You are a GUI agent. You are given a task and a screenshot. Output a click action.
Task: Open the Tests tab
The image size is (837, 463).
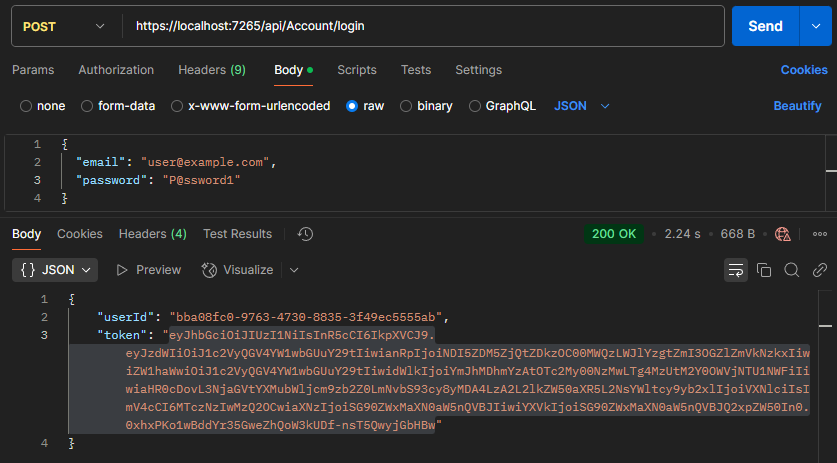416,70
